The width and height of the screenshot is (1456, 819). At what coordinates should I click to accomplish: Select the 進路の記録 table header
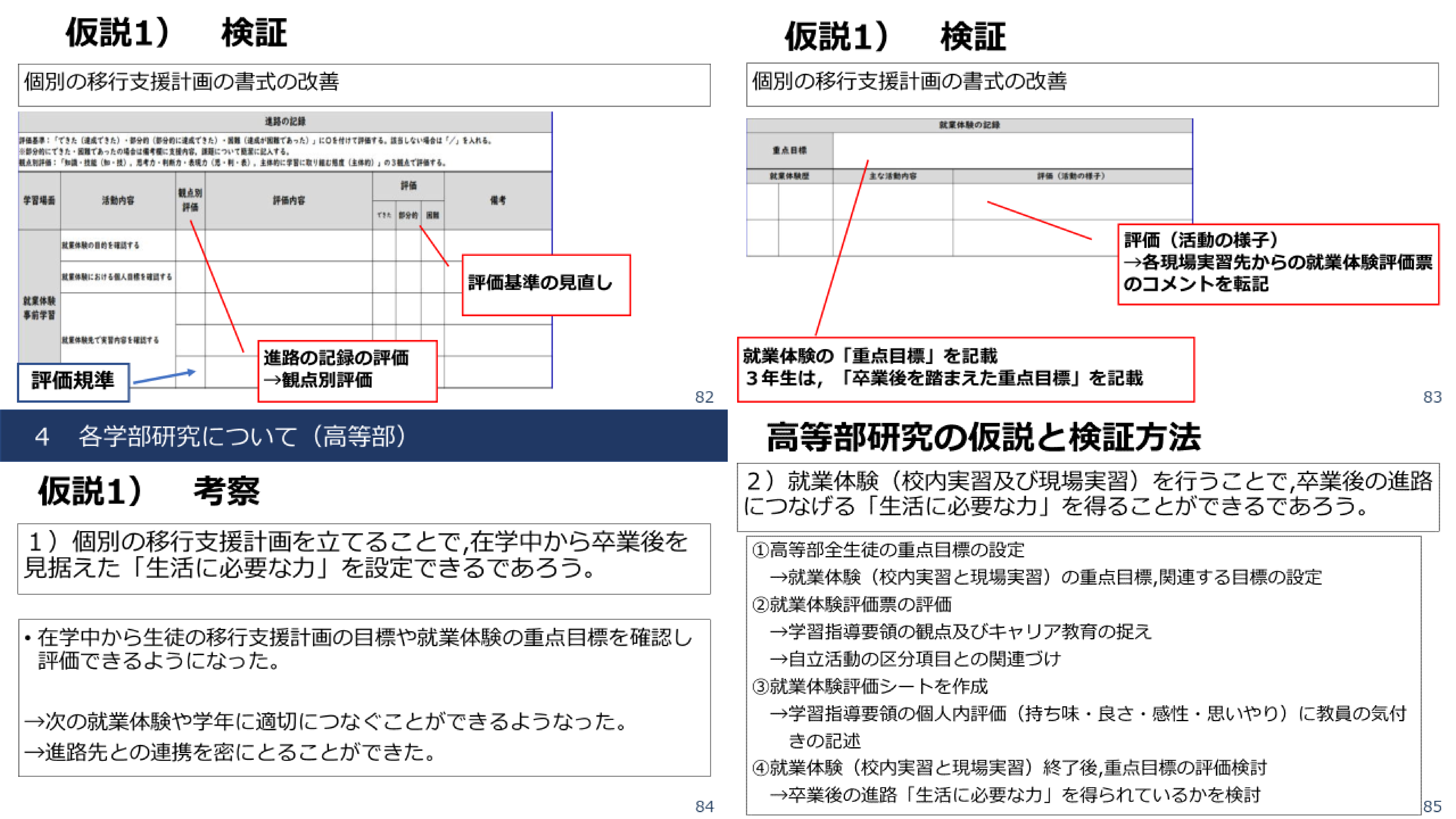285,122
